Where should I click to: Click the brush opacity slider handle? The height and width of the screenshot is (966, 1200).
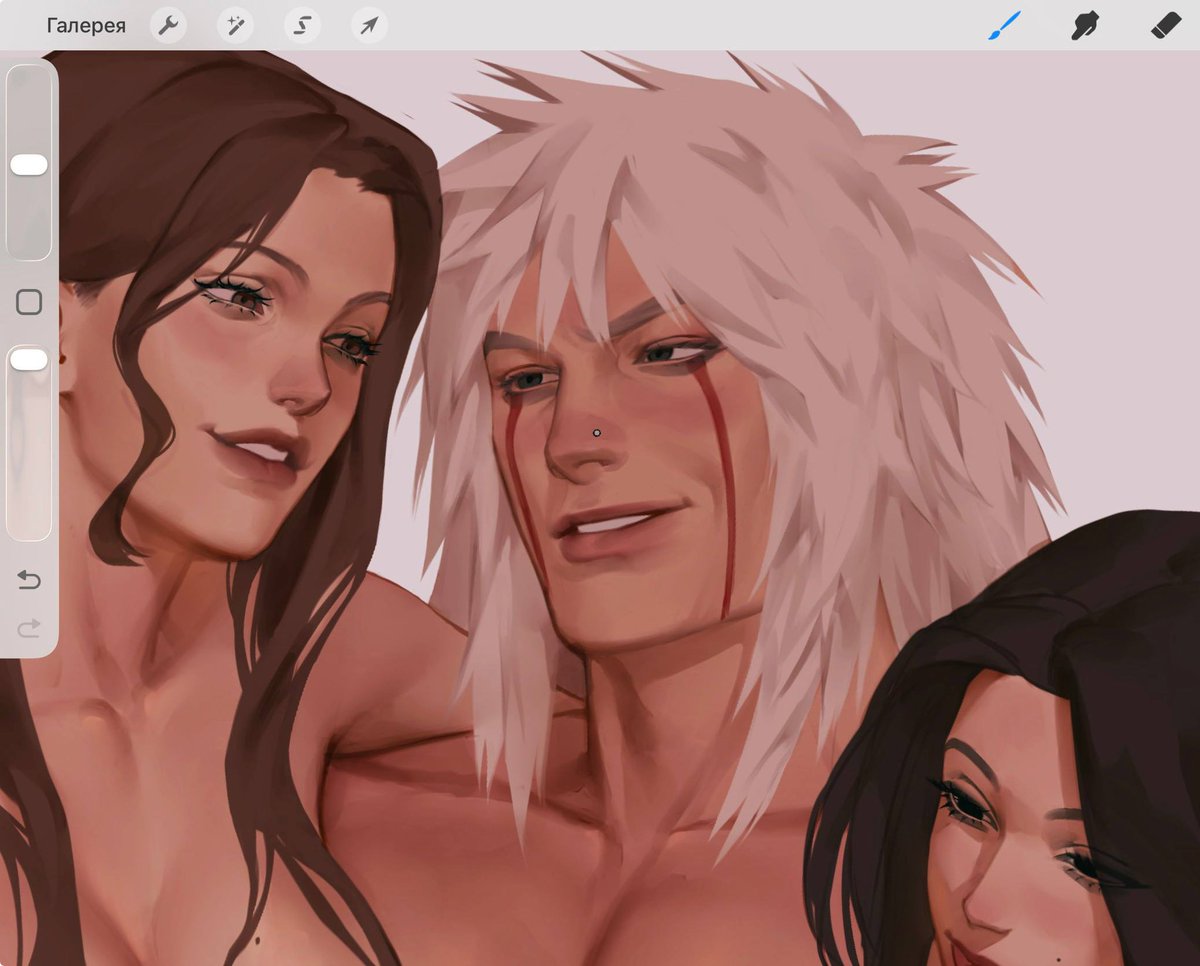point(29,359)
